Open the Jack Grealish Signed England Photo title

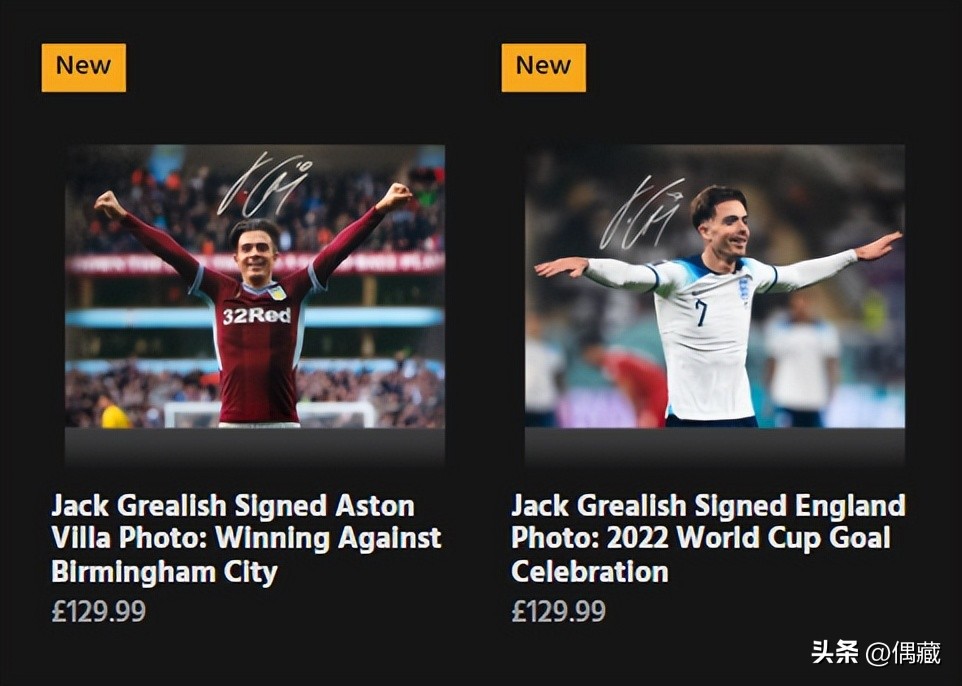point(708,538)
